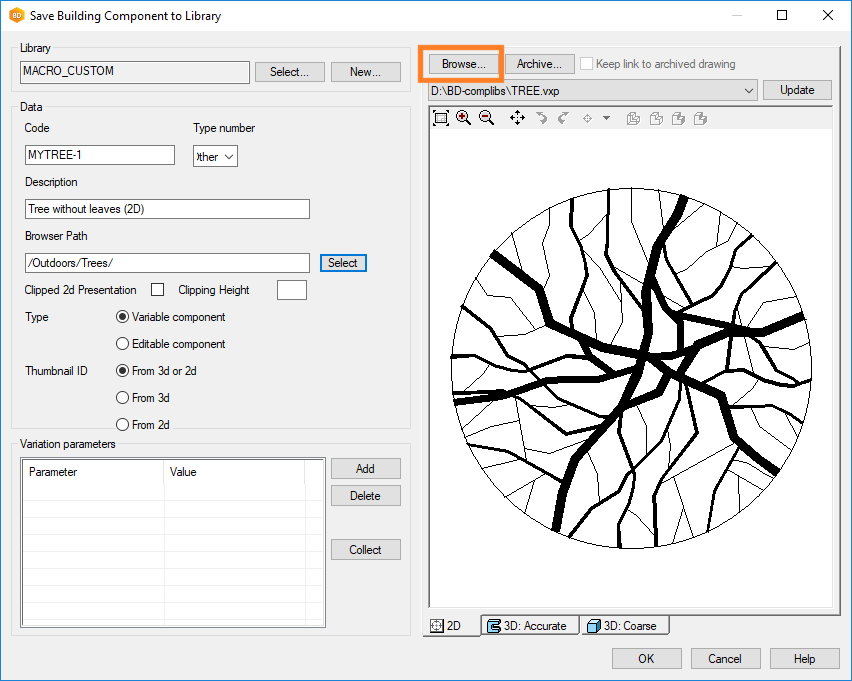Image resolution: width=852 pixels, height=681 pixels.
Task: Expand the dropdown arrow next to the center tool
Action: pyautogui.click(x=605, y=118)
